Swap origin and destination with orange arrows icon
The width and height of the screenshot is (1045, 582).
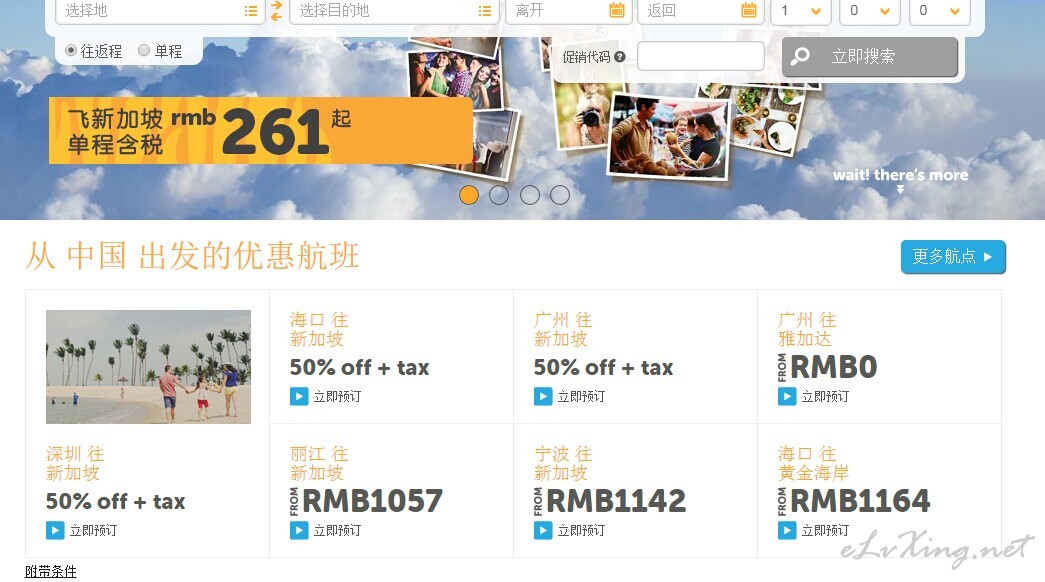[x=277, y=11]
